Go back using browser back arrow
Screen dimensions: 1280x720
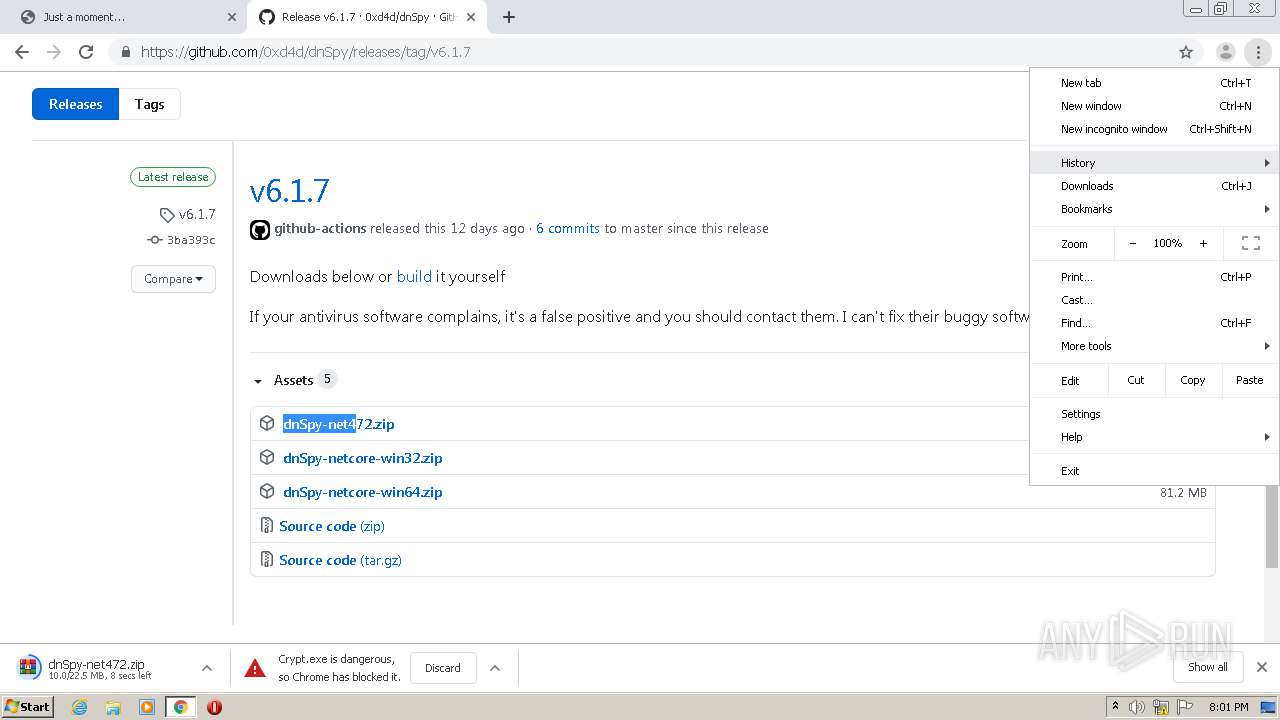click(x=22, y=52)
